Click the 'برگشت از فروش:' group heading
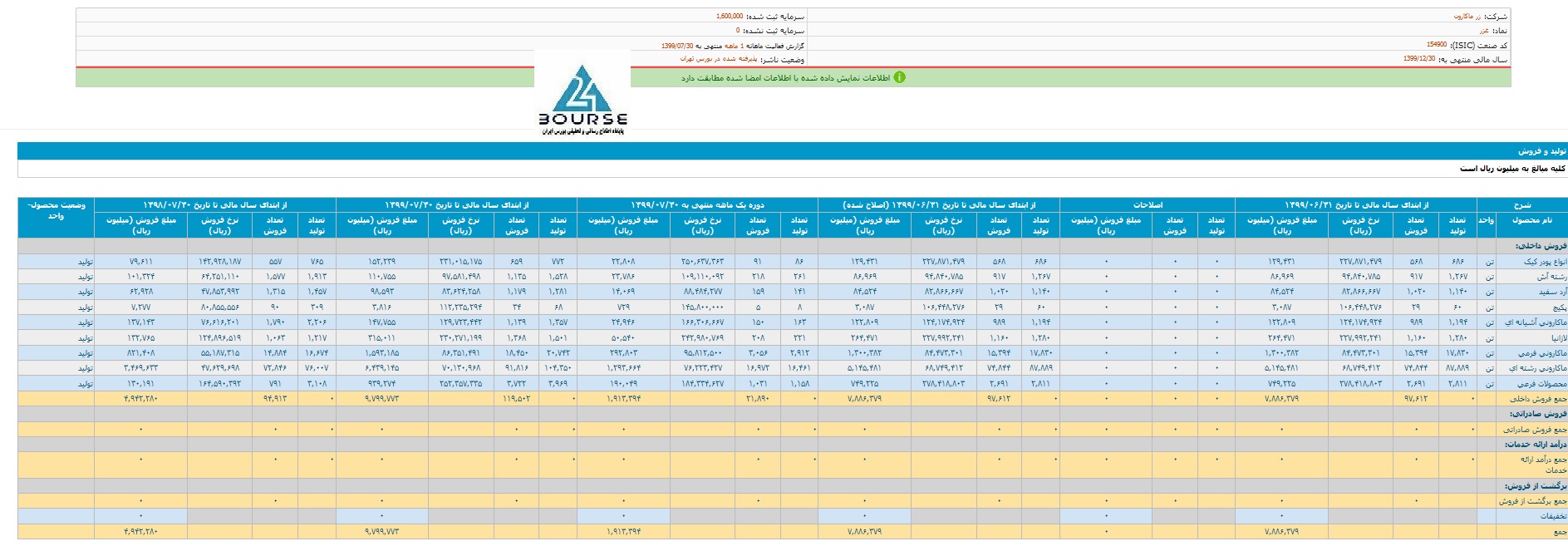1568x546 pixels. [x=1536, y=485]
